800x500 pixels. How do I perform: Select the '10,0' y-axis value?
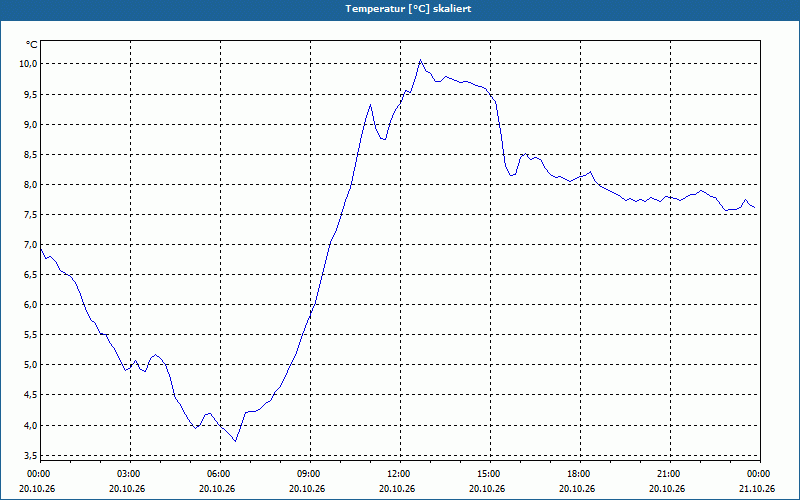tap(29, 64)
